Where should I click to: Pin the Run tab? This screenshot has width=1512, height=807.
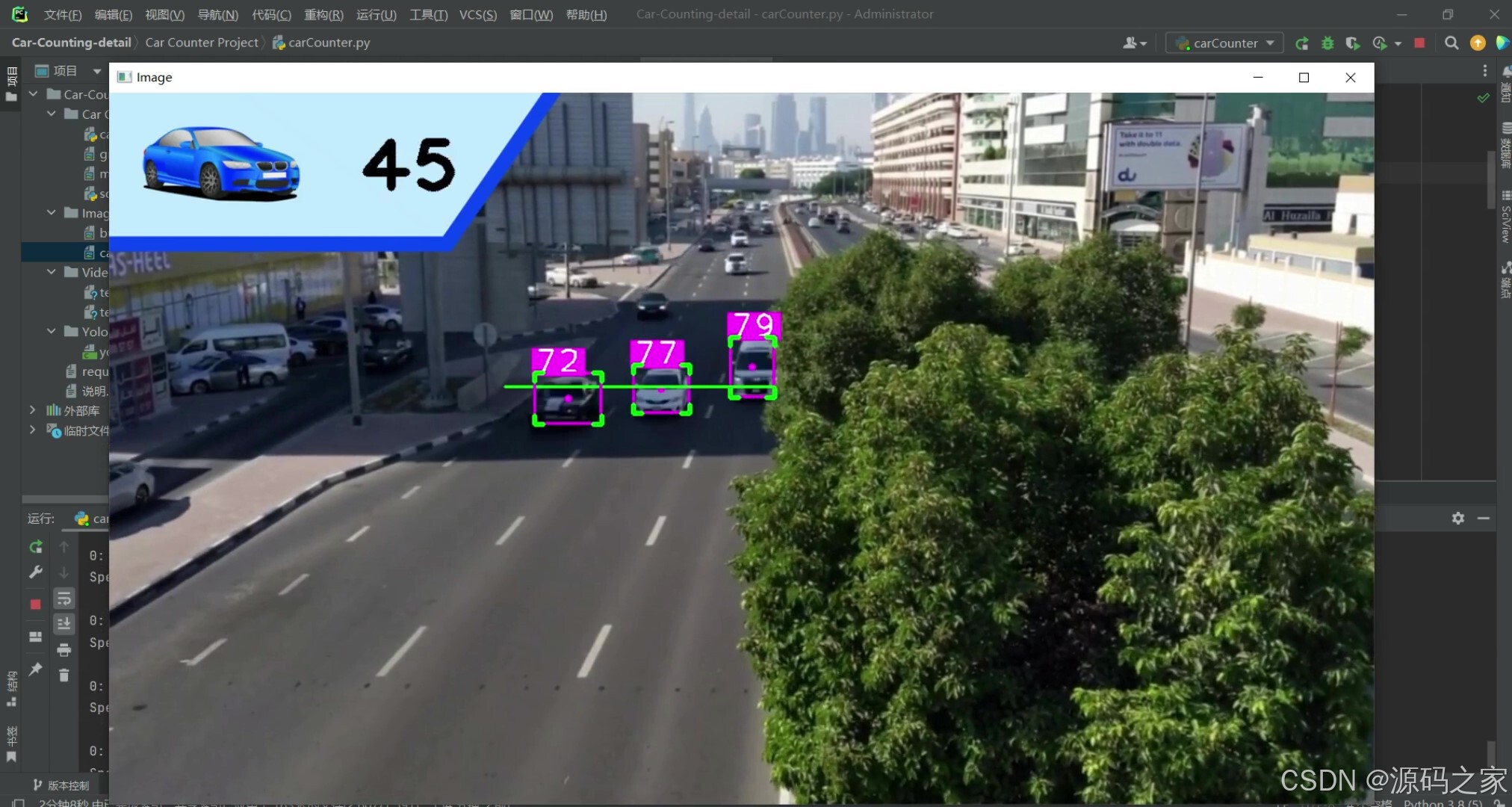[35, 669]
